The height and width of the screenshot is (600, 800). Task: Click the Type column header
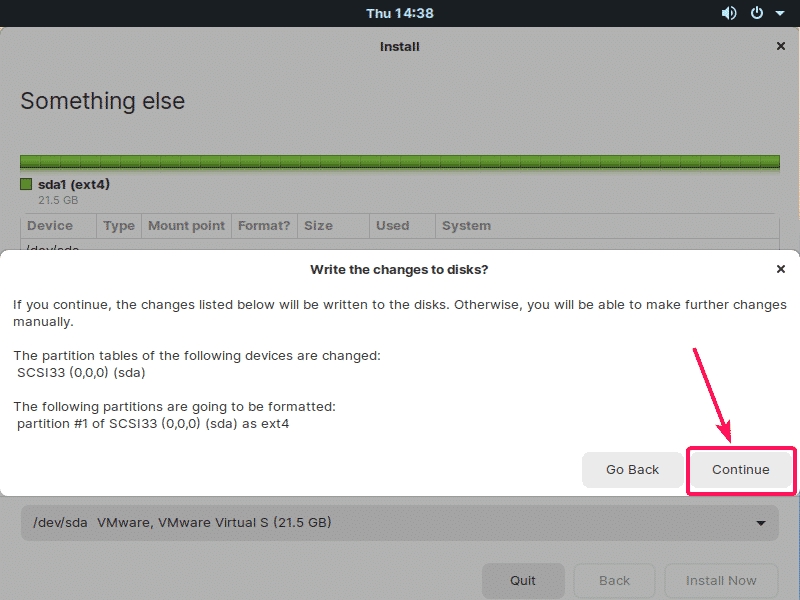pyautogui.click(x=119, y=226)
